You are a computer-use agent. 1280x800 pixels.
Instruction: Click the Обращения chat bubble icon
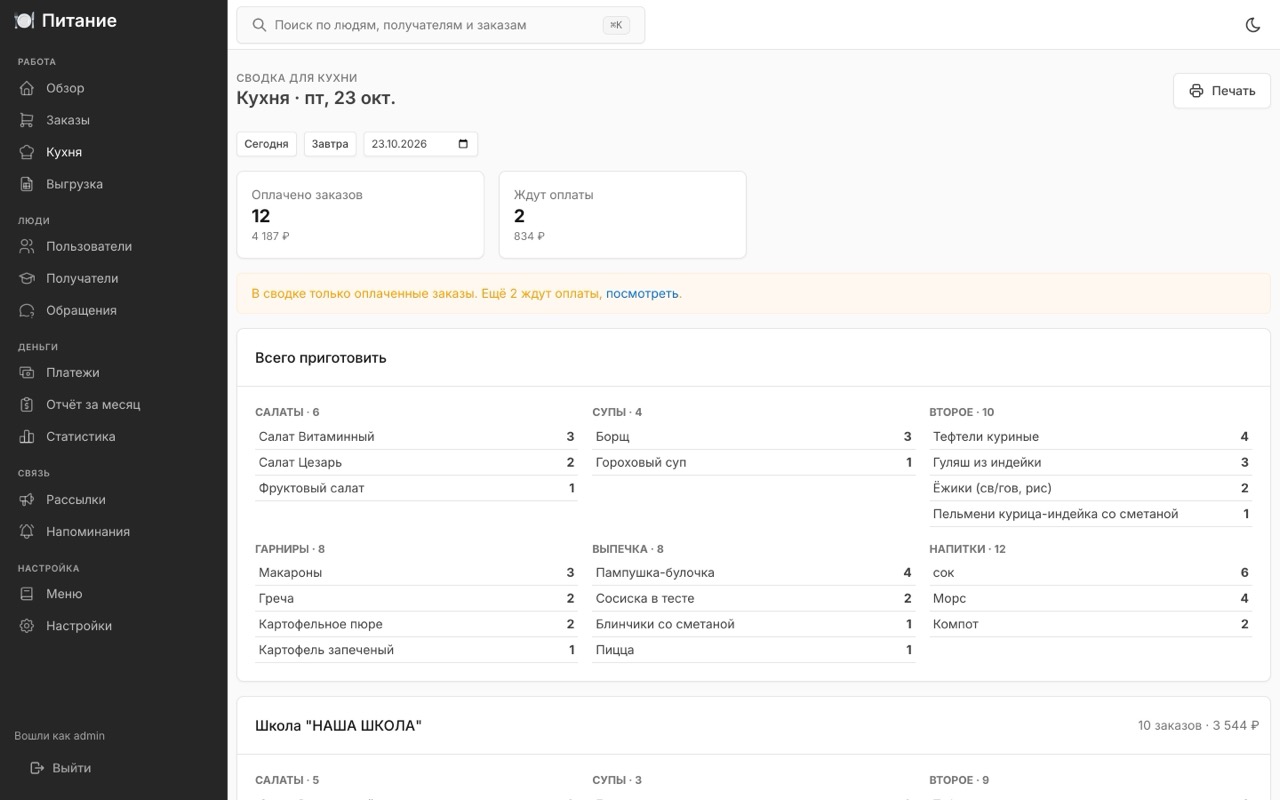point(27,310)
